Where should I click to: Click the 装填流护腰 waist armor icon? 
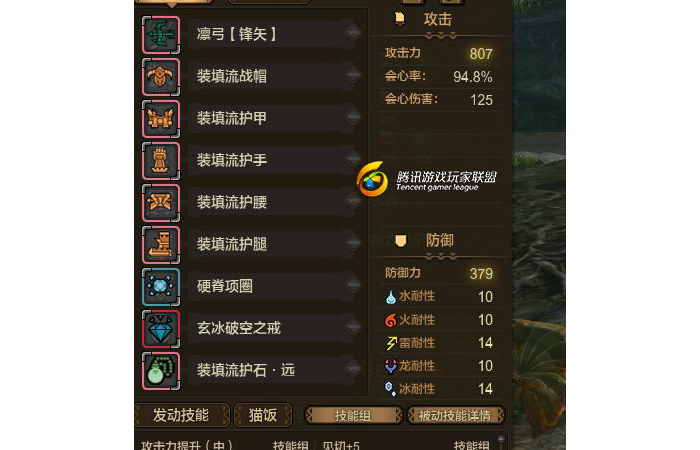coord(161,203)
